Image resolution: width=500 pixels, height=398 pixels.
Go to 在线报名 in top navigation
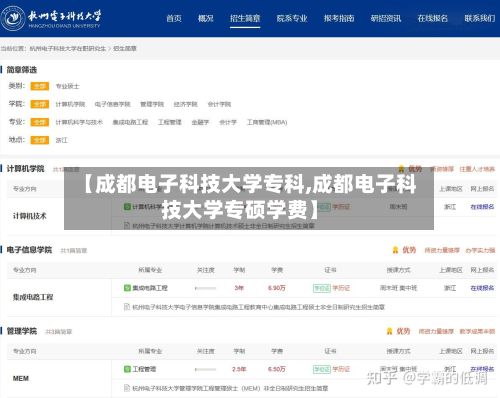pos(433,18)
